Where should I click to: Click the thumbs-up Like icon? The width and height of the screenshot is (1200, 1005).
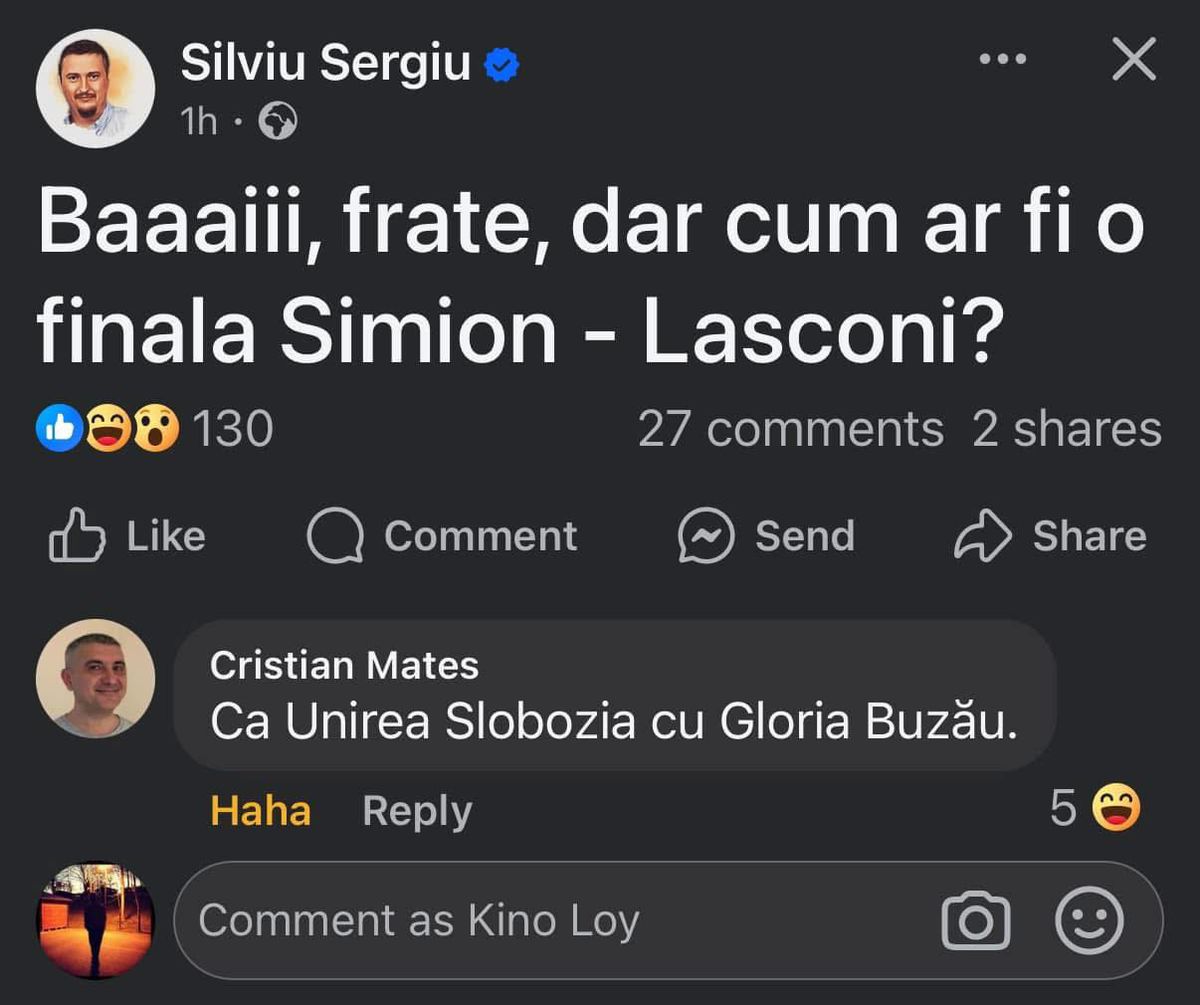pos(78,535)
